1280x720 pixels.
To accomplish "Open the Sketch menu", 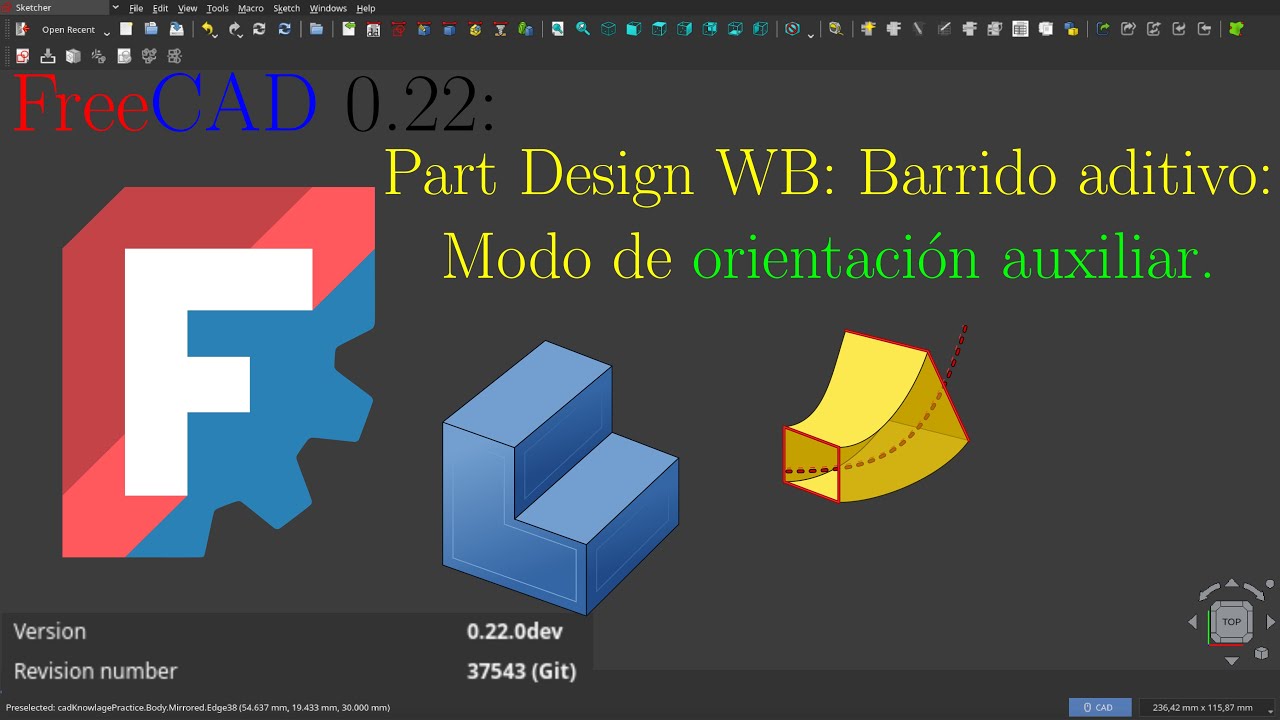I will pyautogui.click(x=287, y=8).
